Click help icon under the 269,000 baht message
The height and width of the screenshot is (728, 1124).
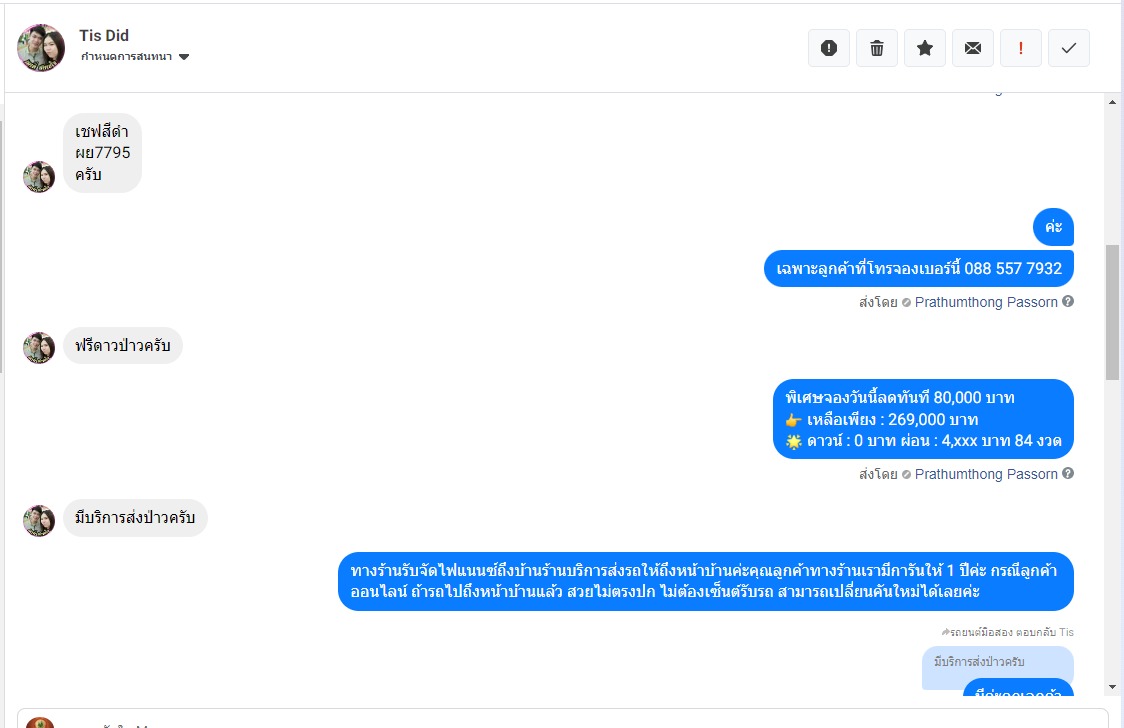click(x=1068, y=474)
